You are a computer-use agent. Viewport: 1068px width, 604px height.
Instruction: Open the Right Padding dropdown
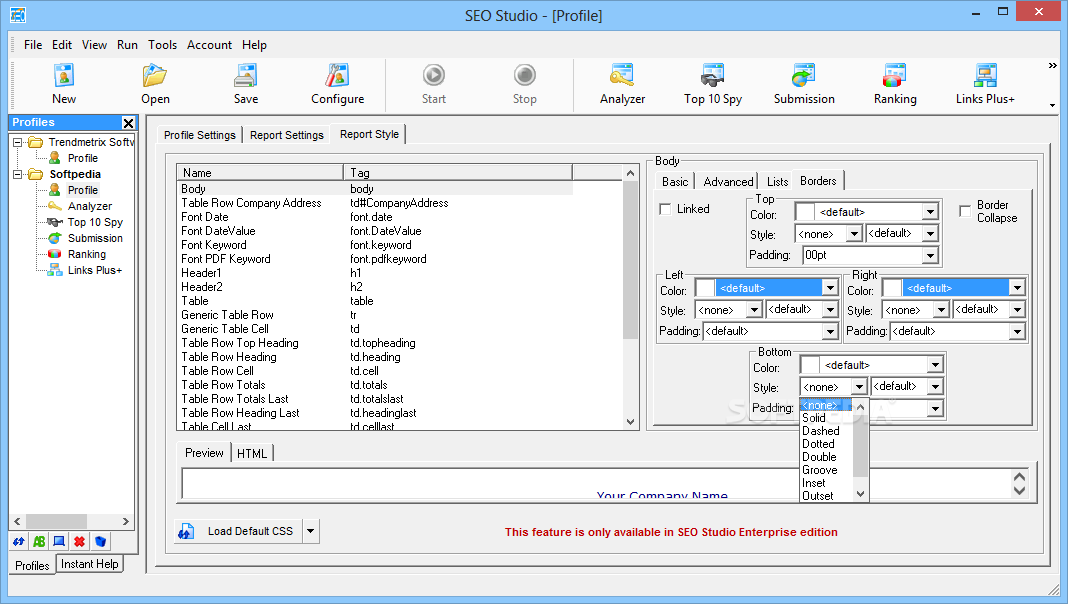coord(1017,332)
